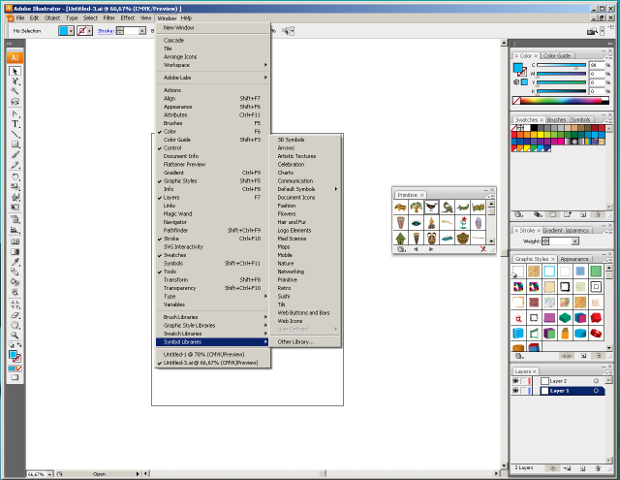Load next symbol library arrow in Primitive panel
Image resolution: width=620 pixels, height=480 pixels.
(x=431, y=249)
